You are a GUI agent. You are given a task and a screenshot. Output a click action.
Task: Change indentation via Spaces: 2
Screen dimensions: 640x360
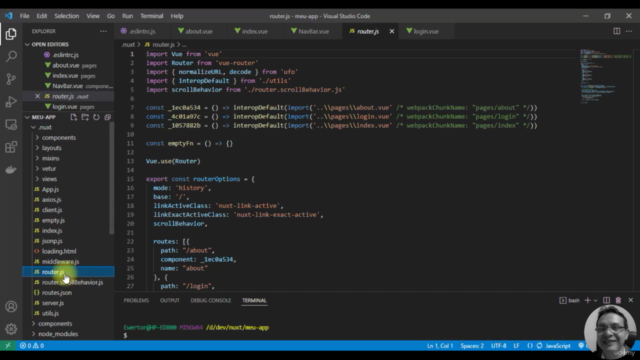[x=472, y=346]
